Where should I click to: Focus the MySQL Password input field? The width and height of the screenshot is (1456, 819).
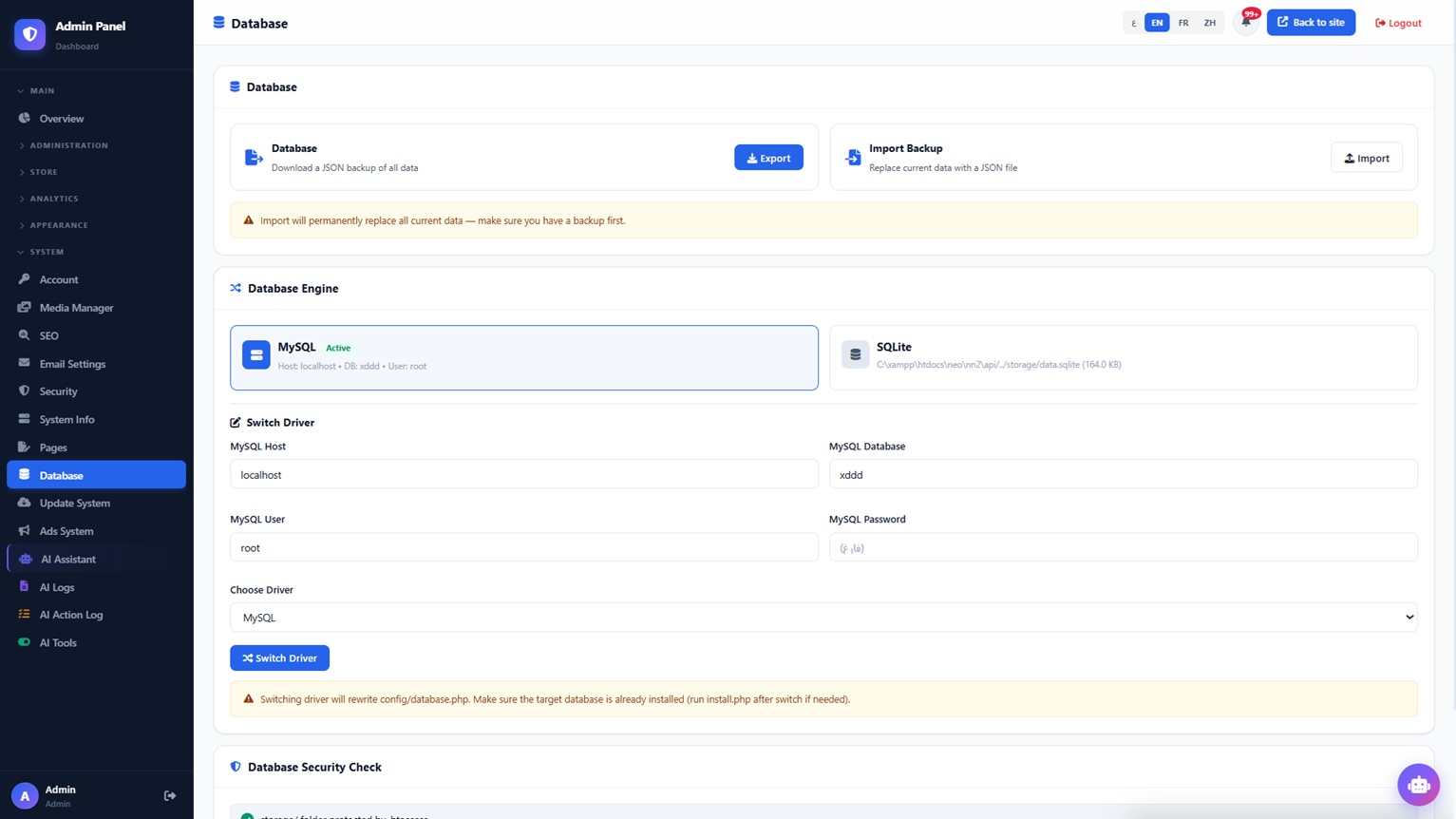pos(1124,547)
